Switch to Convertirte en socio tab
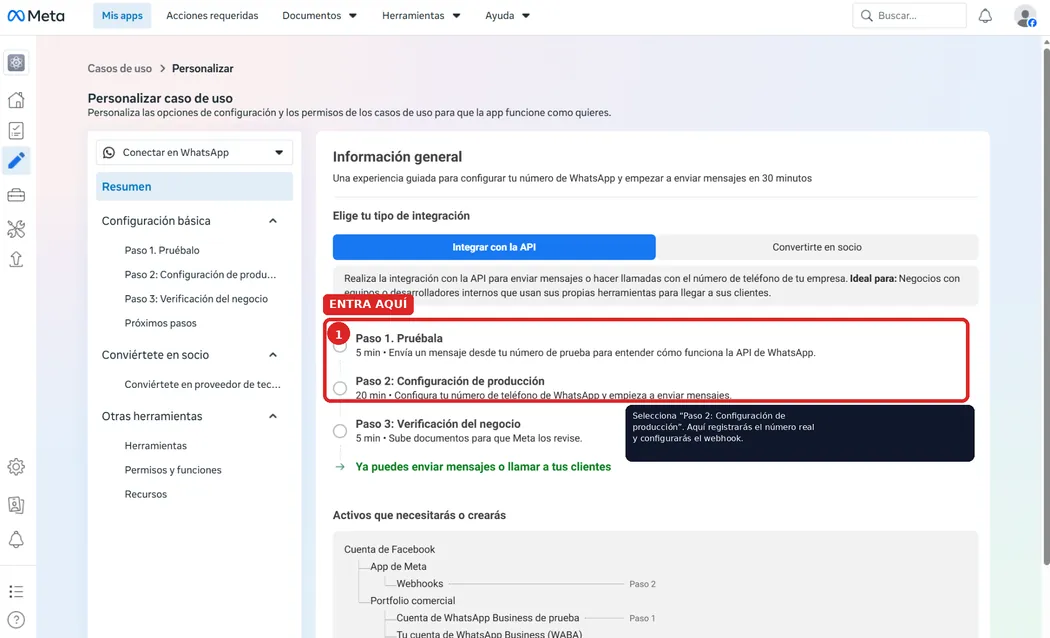Image resolution: width=1050 pixels, height=638 pixels. pyautogui.click(x=817, y=247)
